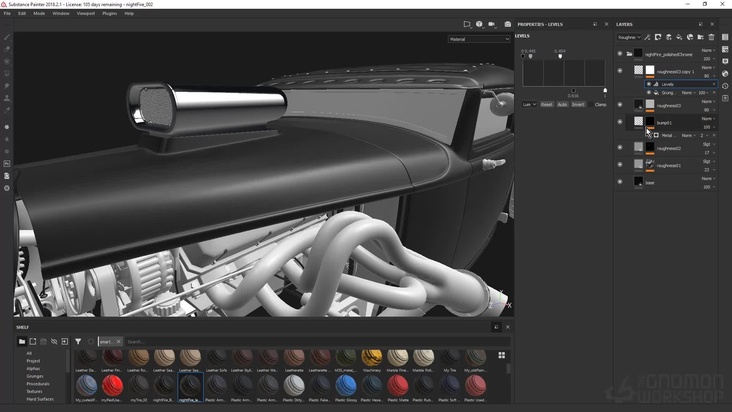Open the Viewport menu
Screen dimensions: 732x412
(x=86, y=13)
